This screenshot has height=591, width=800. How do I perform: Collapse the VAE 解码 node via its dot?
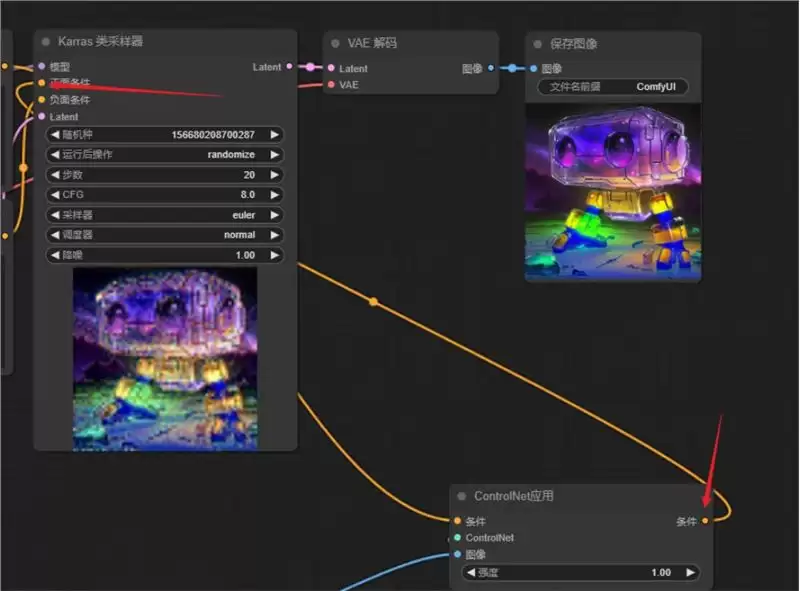point(335,43)
